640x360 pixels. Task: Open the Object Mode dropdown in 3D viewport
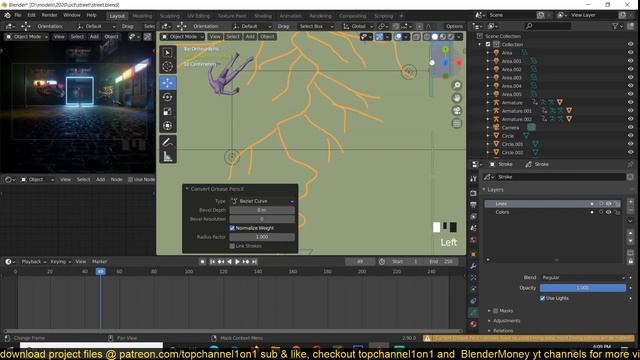(182, 37)
